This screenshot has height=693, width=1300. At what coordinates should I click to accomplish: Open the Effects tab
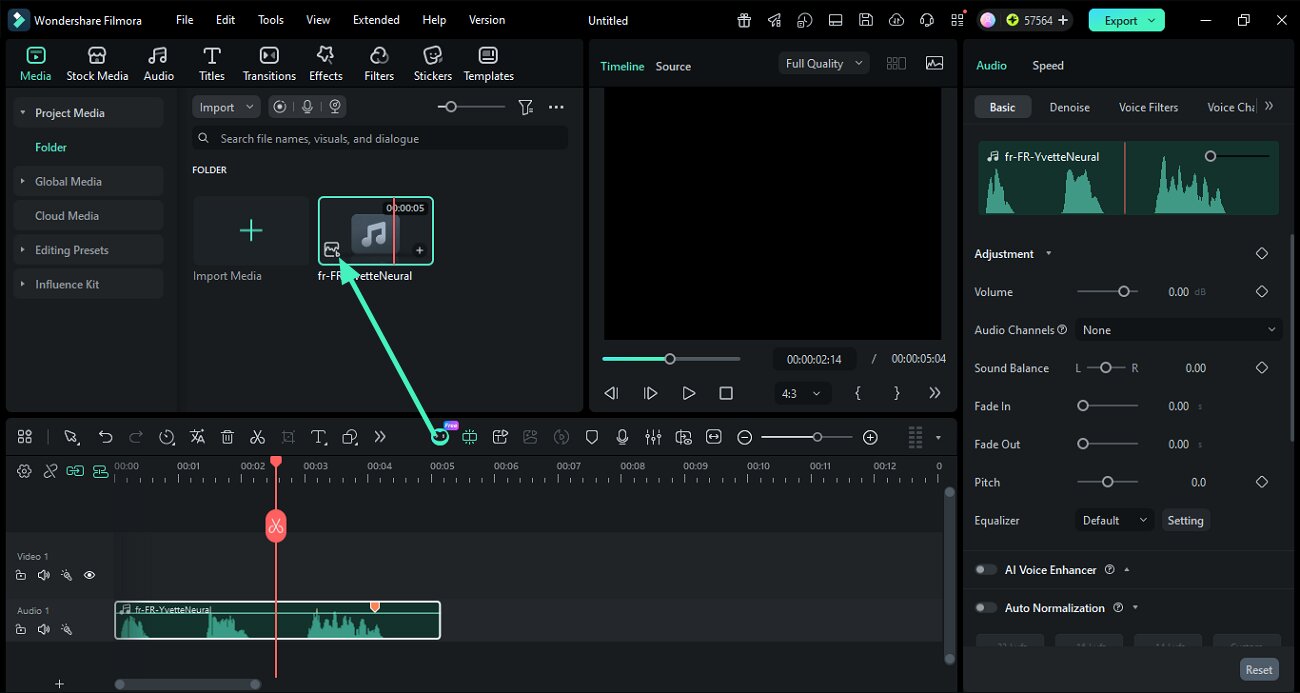tap(325, 64)
